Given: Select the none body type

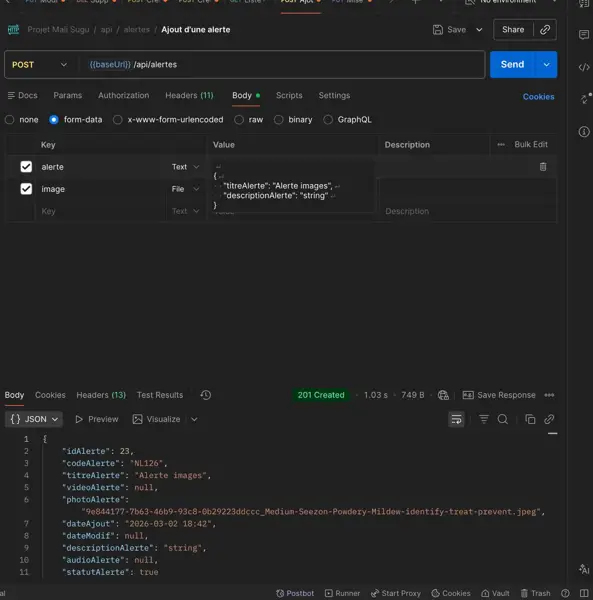Looking at the screenshot, I should pos(10,120).
